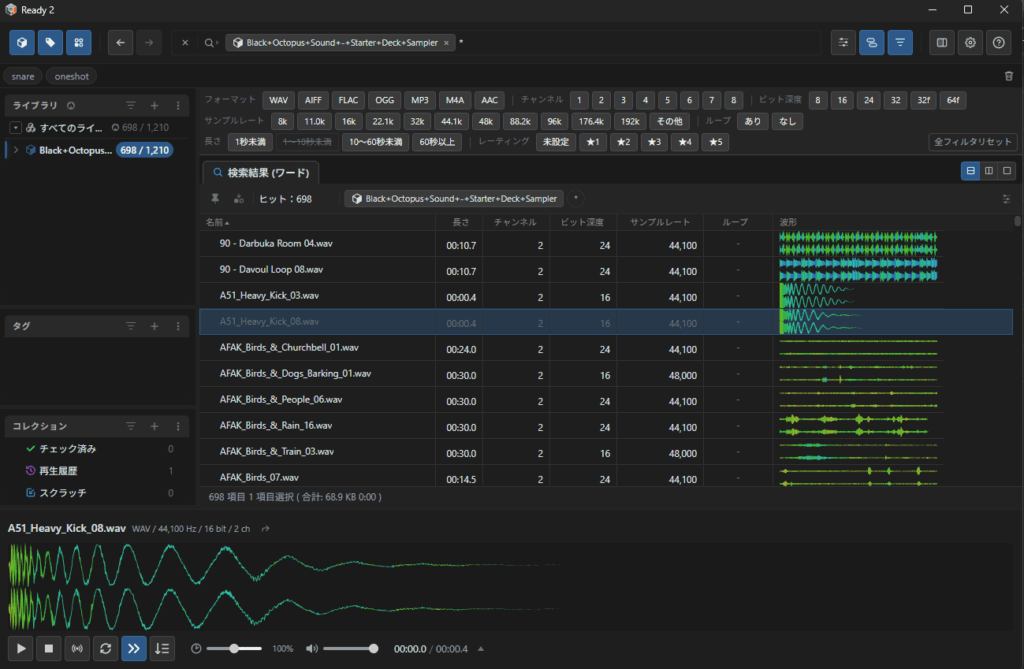Select the AFAK_Birds_&_Rain_16.wav row
This screenshot has width=1024, height=669.
pyautogui.click(x=606, y=426)
